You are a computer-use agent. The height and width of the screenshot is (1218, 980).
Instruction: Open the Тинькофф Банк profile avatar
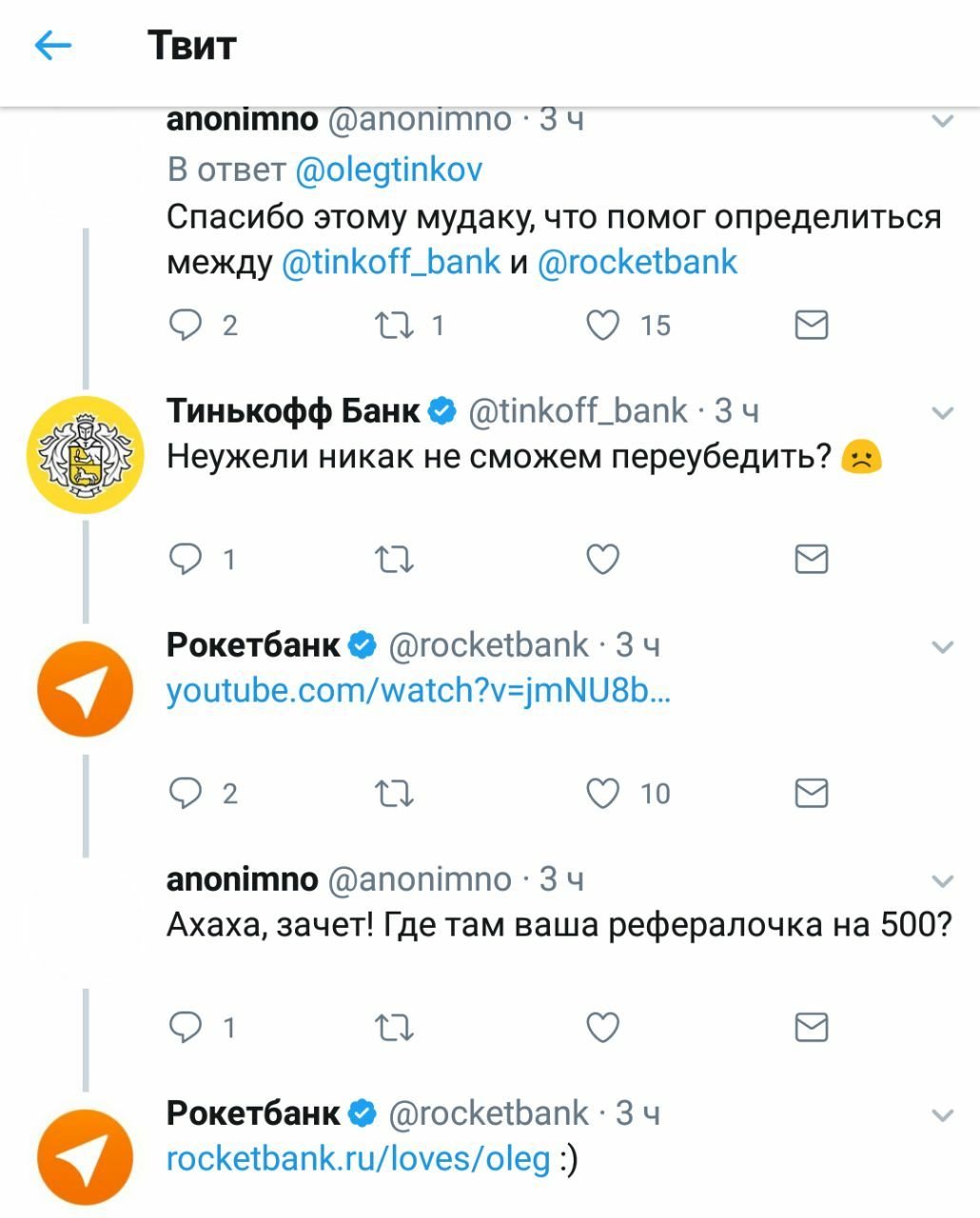point(85,455)
